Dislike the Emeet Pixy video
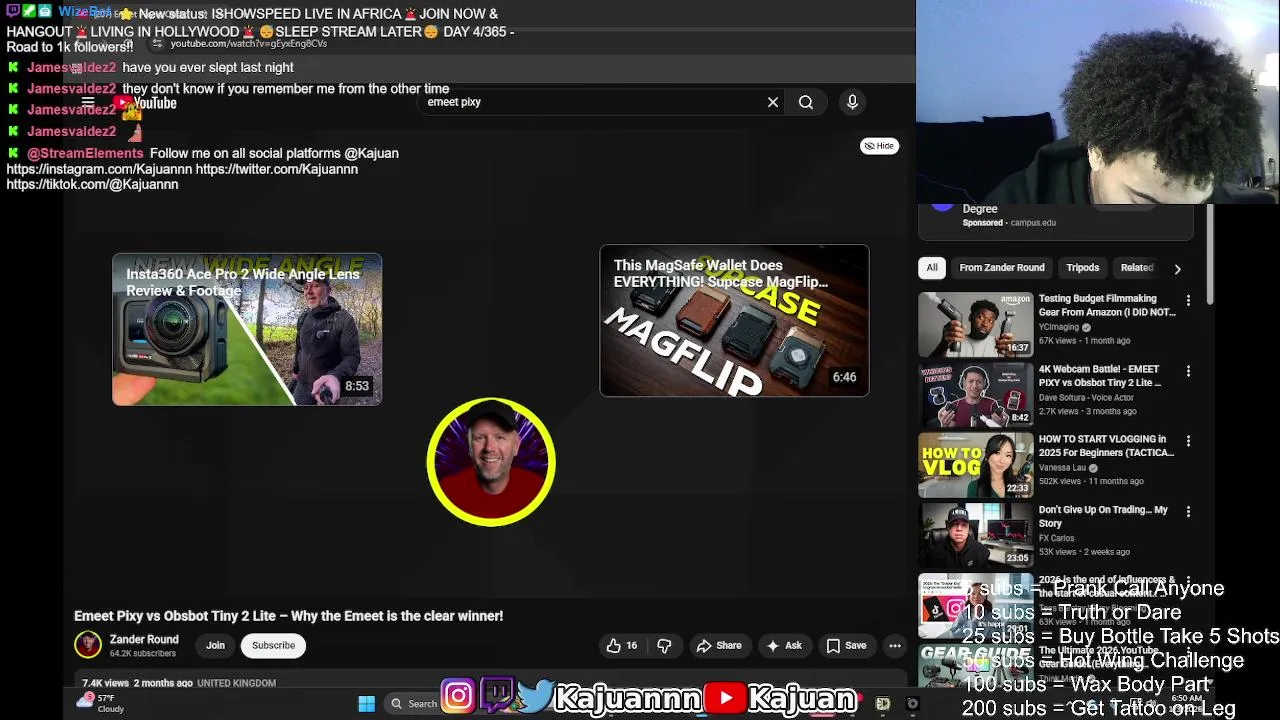 pyautogui.click(x=664, y=646)
